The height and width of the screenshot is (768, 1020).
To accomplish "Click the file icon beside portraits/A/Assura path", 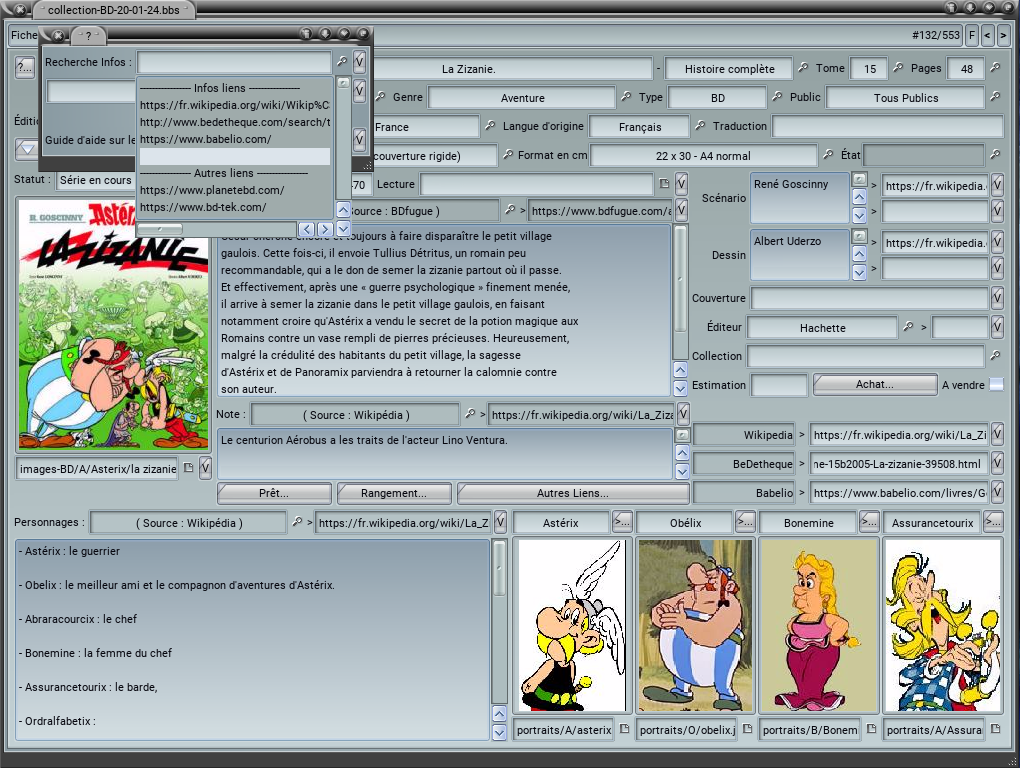I will 995,729.
